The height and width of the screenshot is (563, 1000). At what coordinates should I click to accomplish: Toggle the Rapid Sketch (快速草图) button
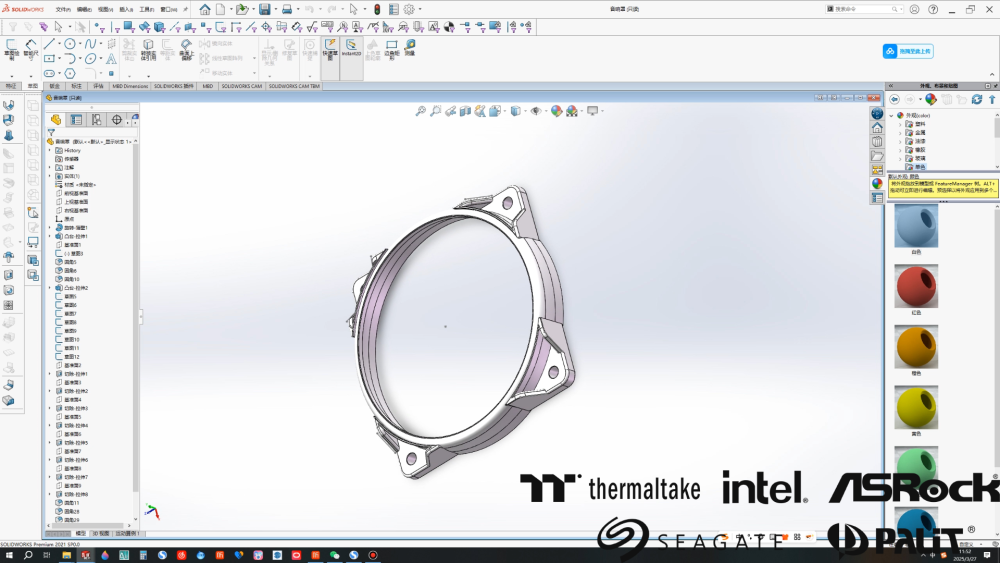click(331, 47)
